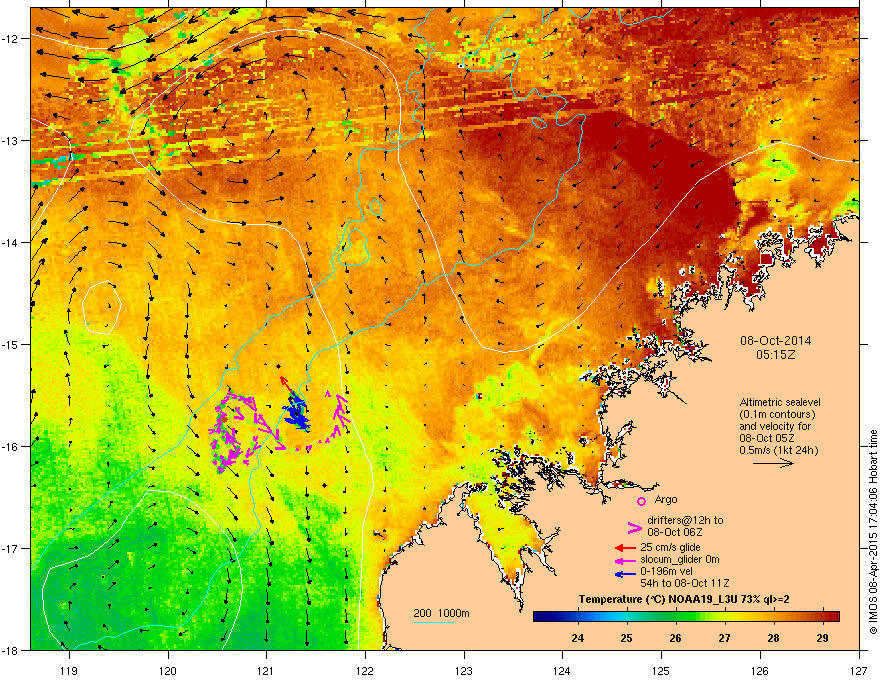Click the green 26 region of the colorbar
This screenshot has height=680, width=880.
676,617
